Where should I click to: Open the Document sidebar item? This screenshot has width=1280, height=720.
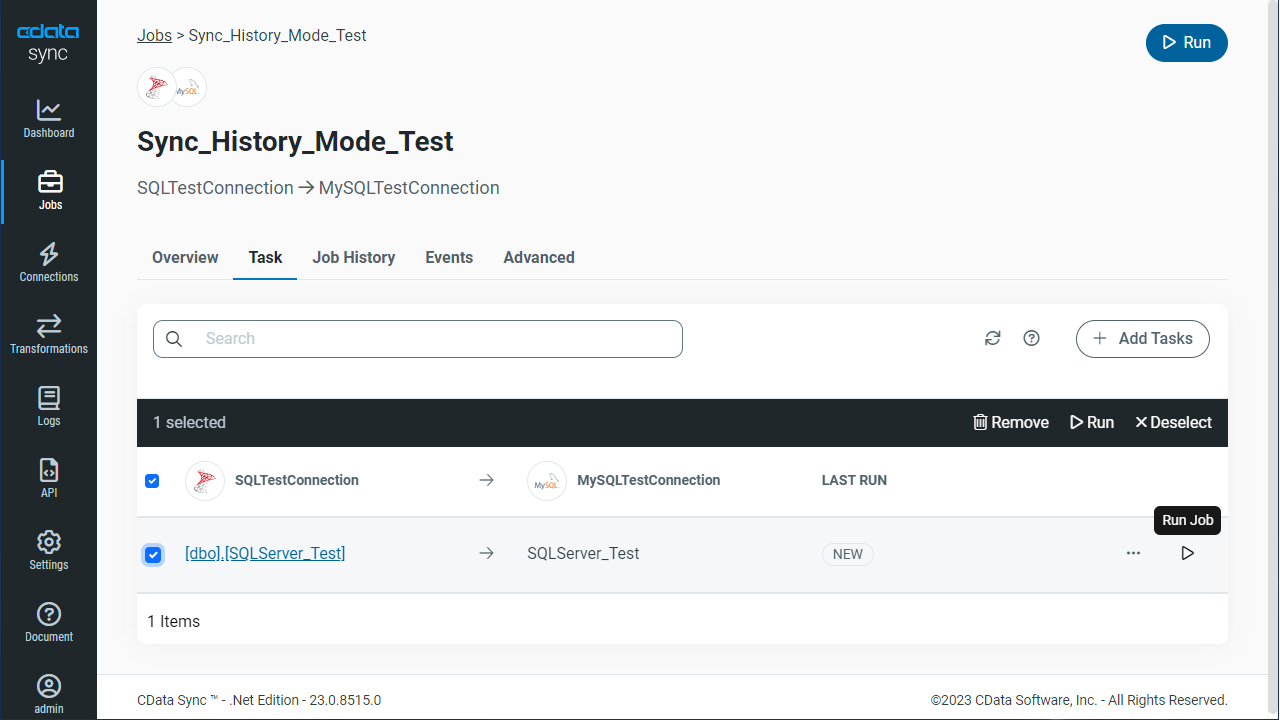coord(48,622)
